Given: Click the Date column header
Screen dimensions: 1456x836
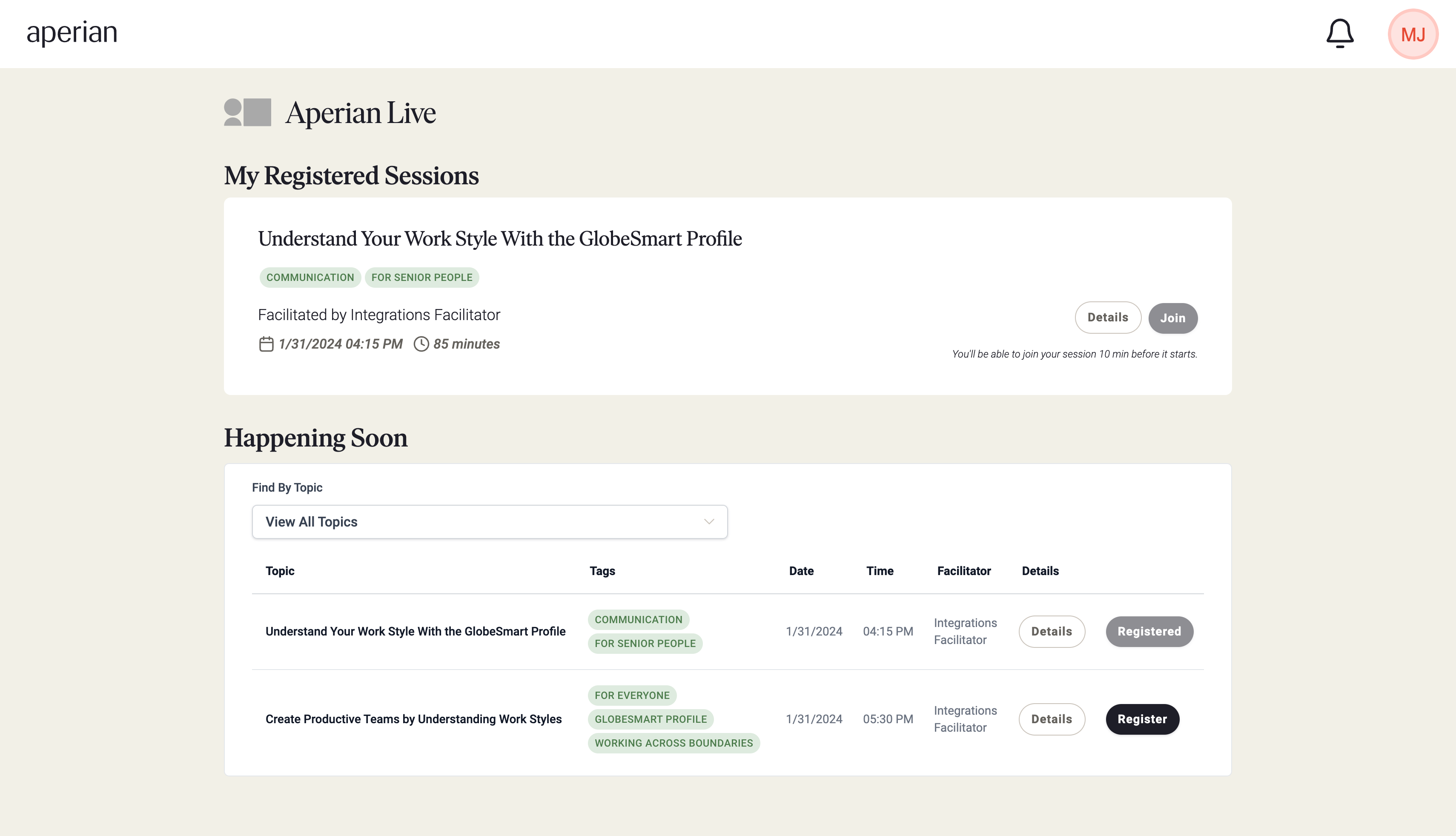Looking at the screenshot, I should [801, 571].
